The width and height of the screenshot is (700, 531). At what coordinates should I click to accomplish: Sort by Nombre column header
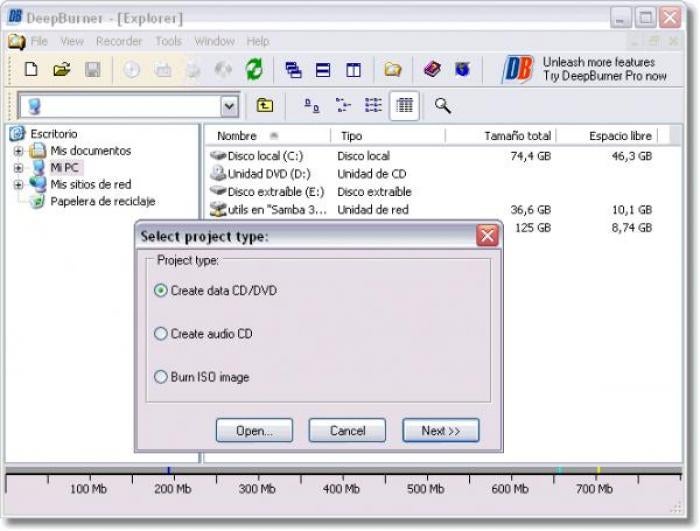point(268,136)
